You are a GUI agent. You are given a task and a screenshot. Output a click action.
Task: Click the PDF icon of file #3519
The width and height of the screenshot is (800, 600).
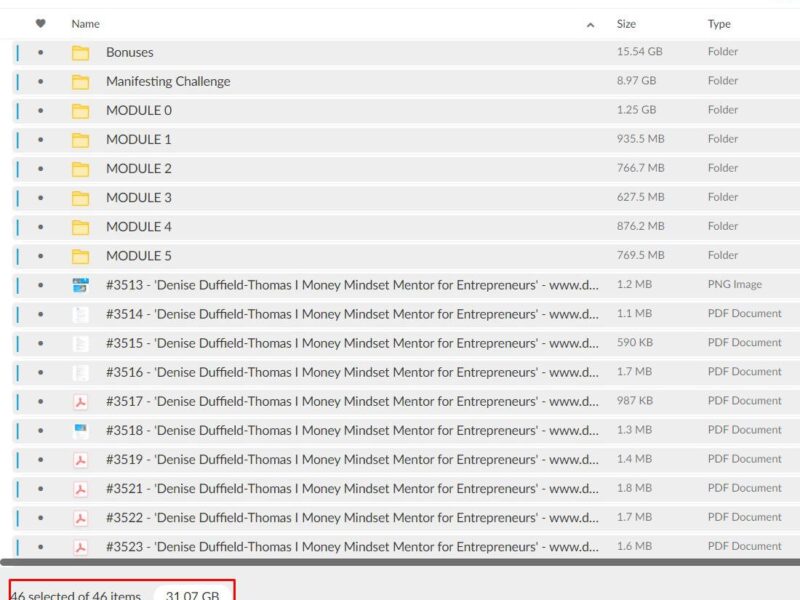coord(80,460)
